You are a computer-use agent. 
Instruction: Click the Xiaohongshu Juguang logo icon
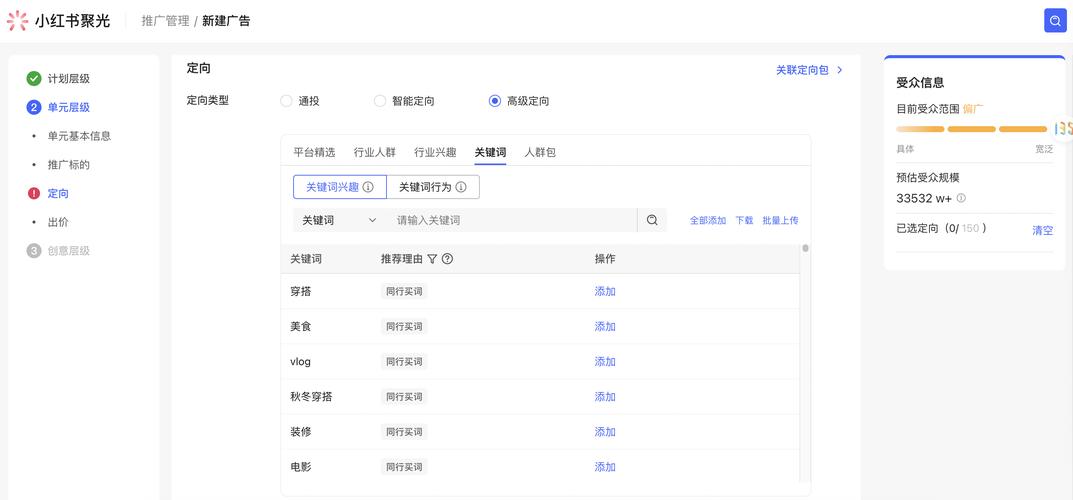17,21
